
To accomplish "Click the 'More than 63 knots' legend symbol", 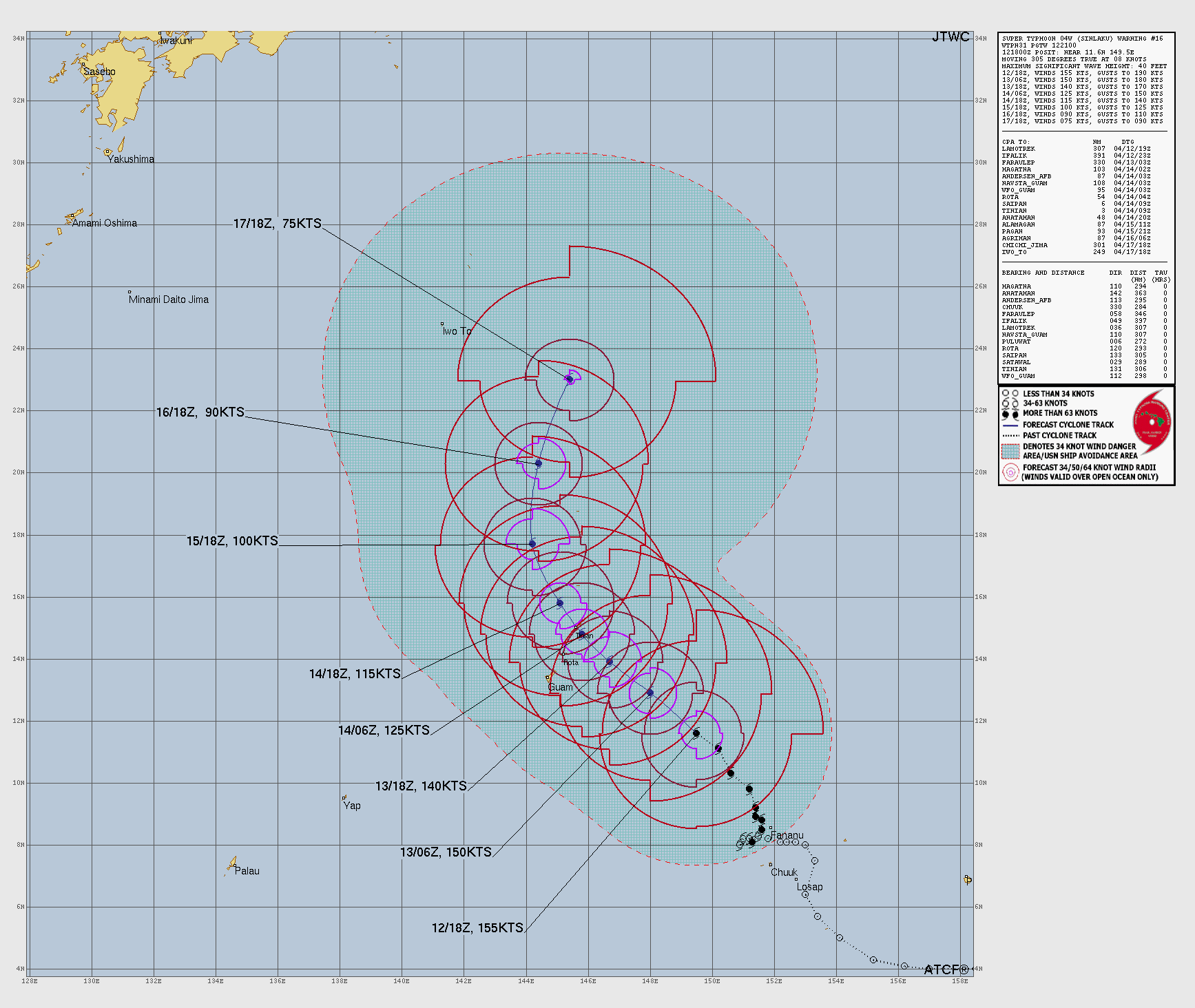I will click(x=1010, y=414).
